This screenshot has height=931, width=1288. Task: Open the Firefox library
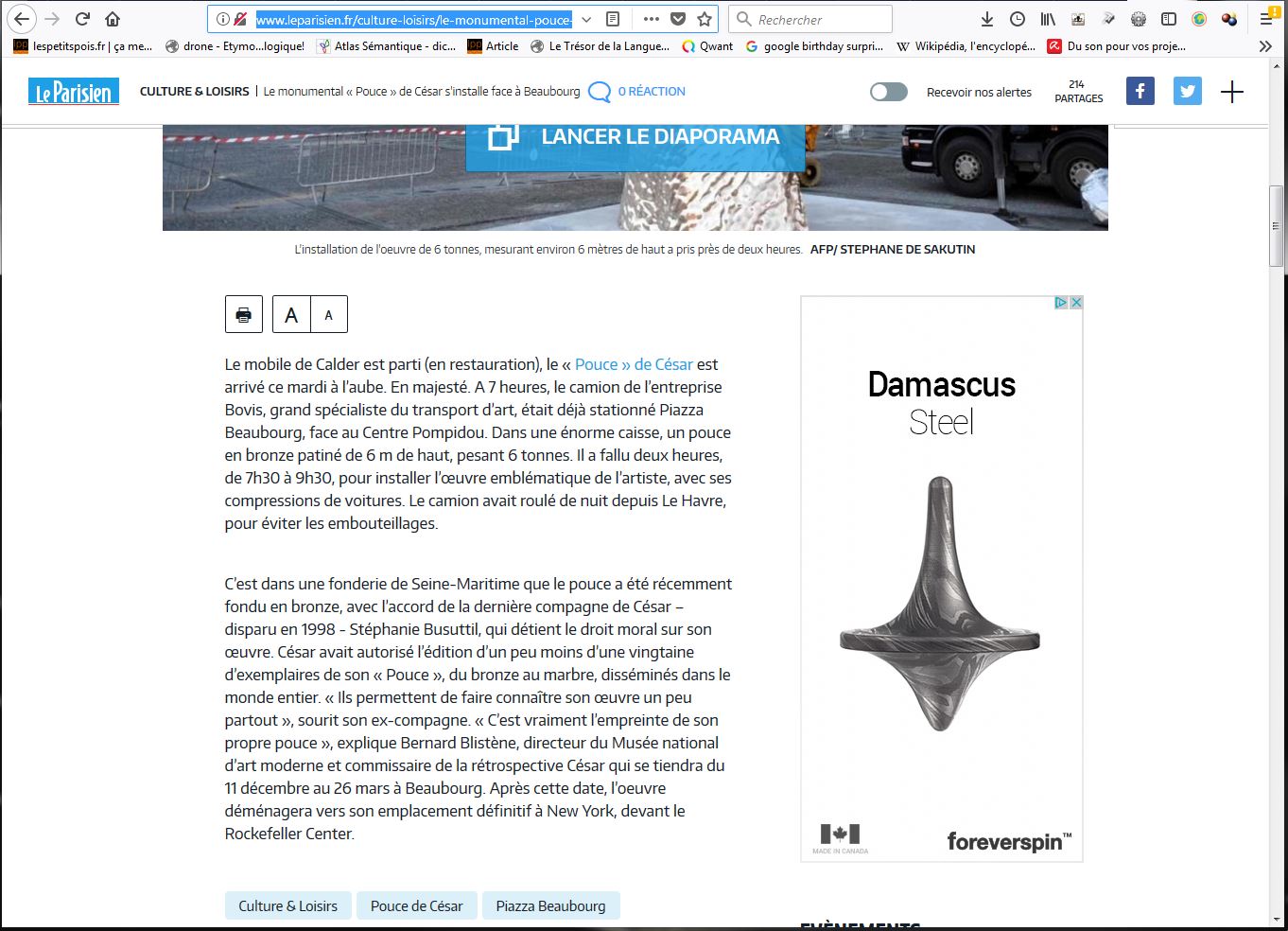click(x=1048, y=19)
